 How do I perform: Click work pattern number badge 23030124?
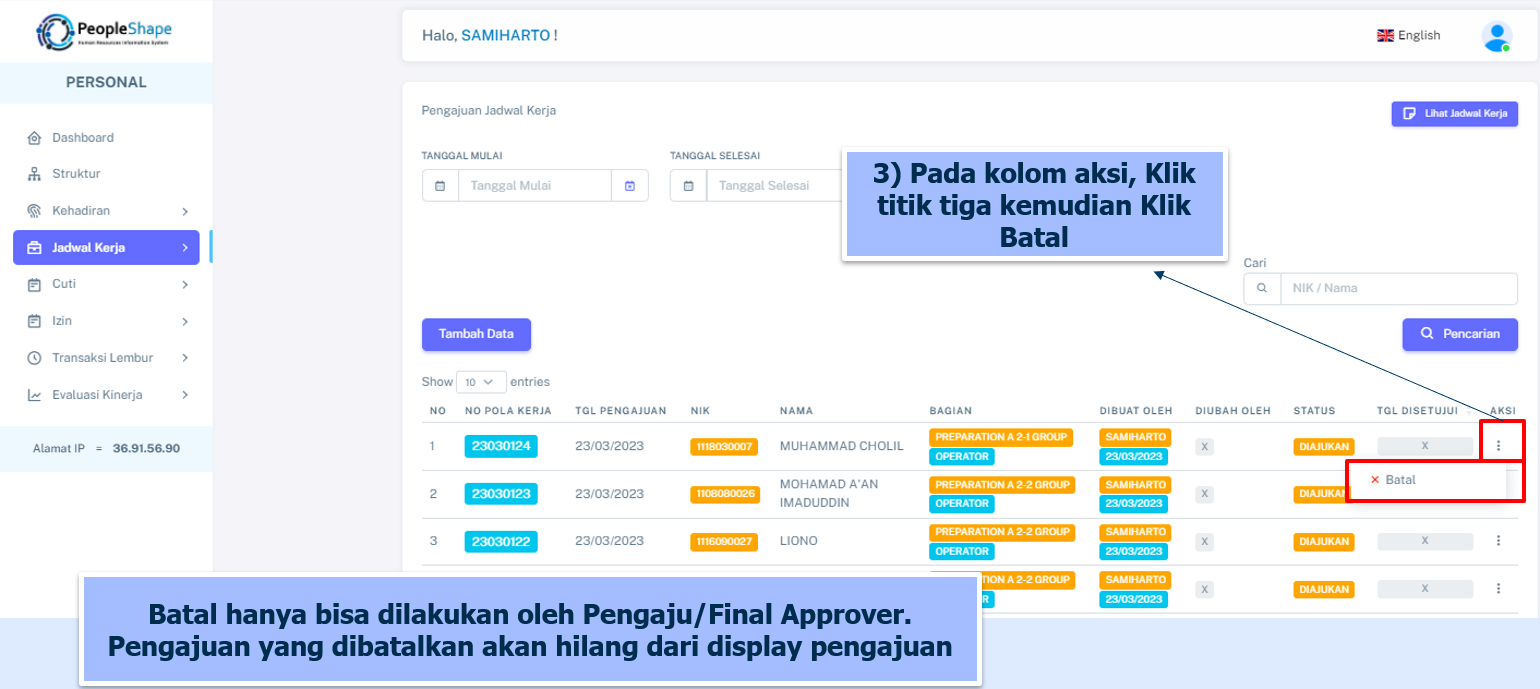500,446
